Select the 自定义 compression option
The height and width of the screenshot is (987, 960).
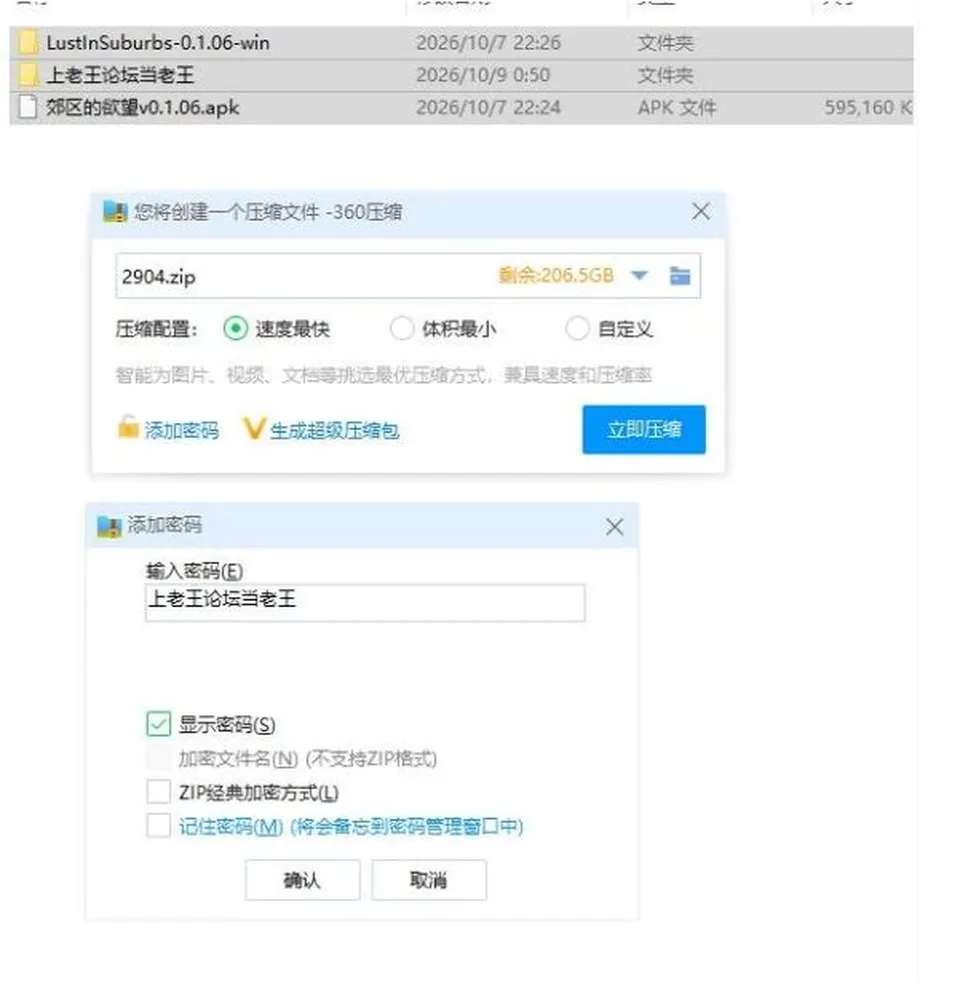coord(577,329)
